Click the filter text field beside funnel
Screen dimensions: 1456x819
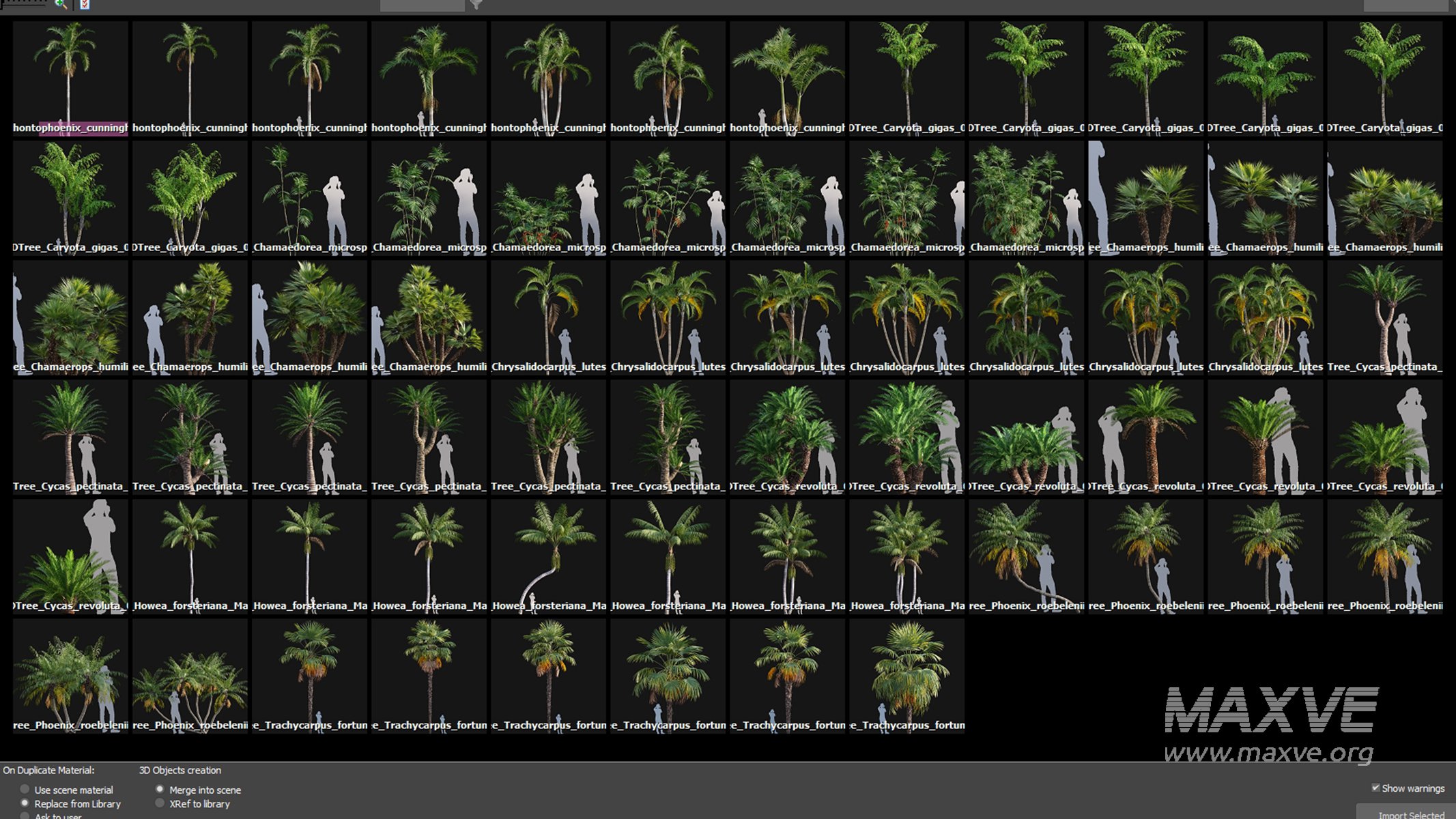421,5
